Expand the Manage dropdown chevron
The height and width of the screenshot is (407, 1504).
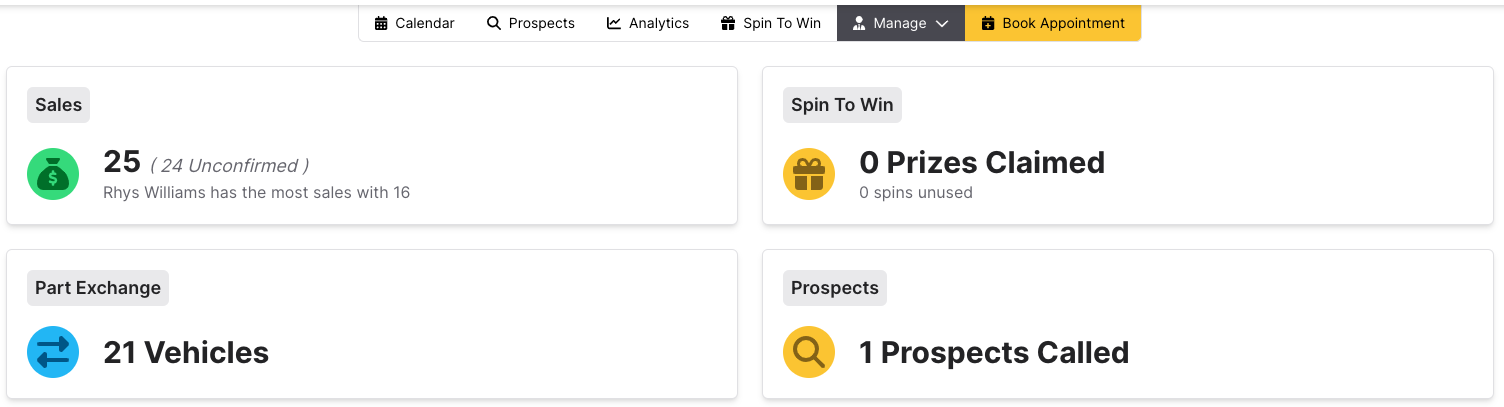tap(942, 23)
